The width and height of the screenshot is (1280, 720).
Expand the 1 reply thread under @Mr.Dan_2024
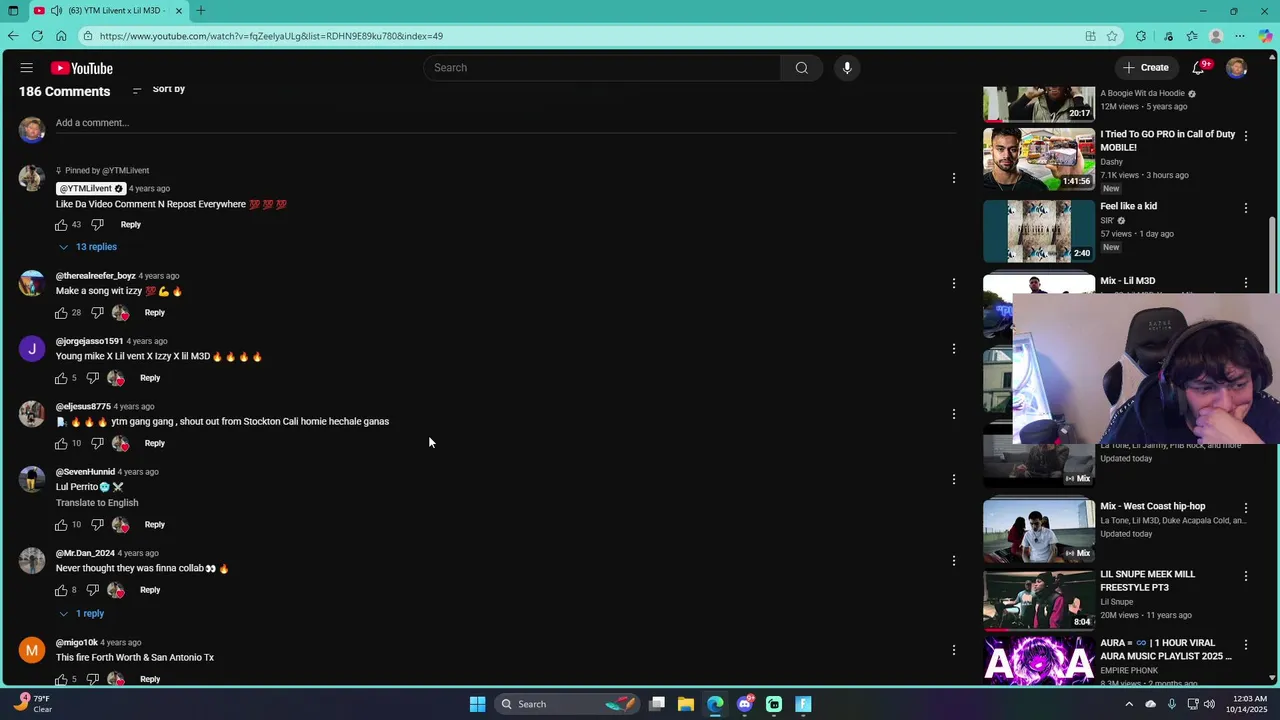point(81,614)
